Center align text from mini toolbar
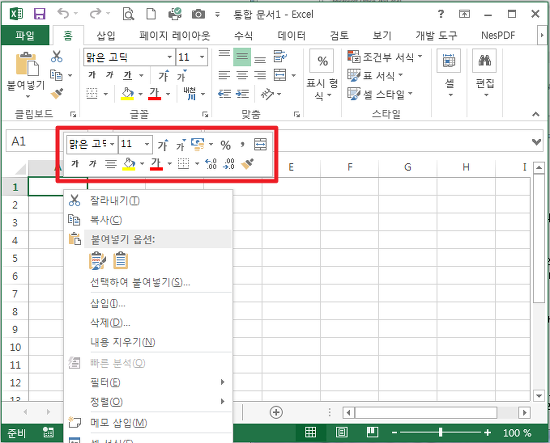This screenshot has height=443, width=550. click(x=111, y=164)
